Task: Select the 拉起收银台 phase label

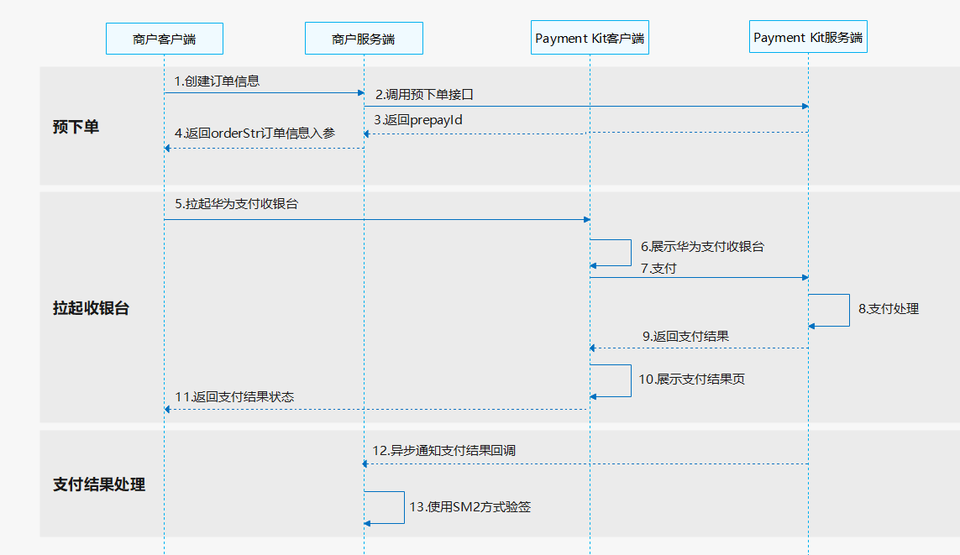Action: 91,308
